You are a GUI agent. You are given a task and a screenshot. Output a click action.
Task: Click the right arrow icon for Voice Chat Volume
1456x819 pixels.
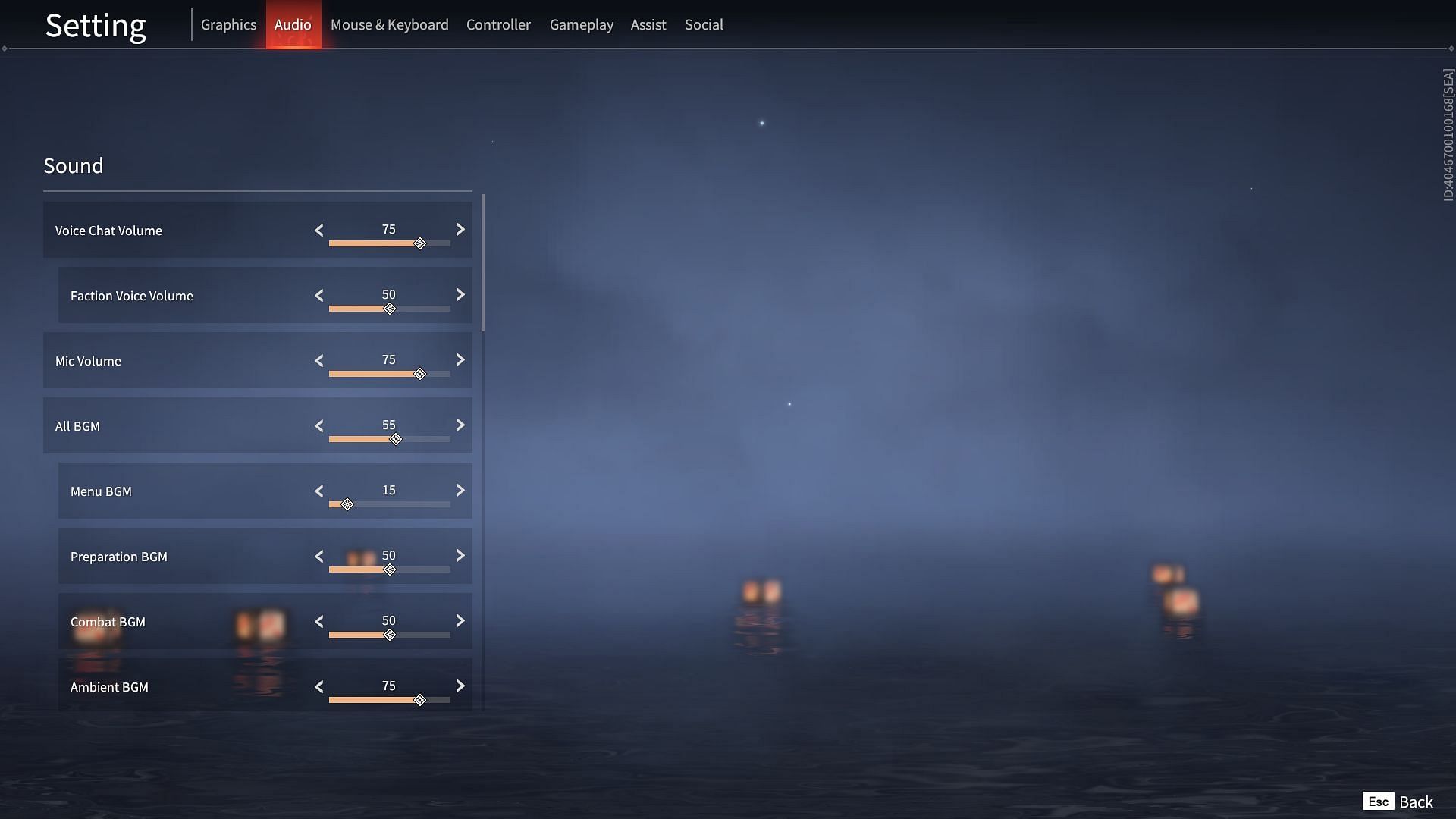point(460,229)
